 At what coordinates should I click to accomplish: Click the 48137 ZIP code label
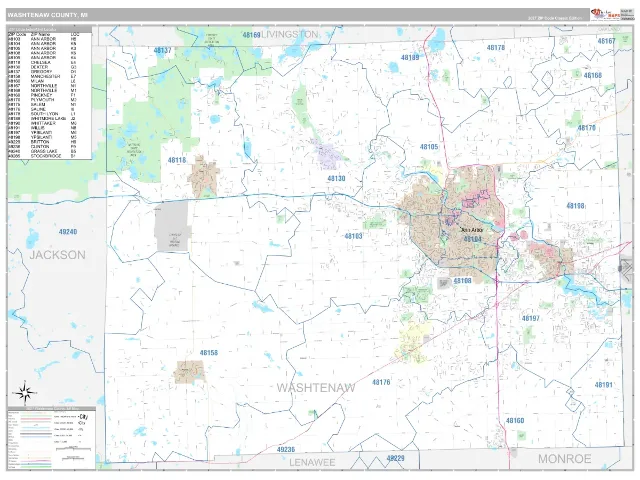162,51
